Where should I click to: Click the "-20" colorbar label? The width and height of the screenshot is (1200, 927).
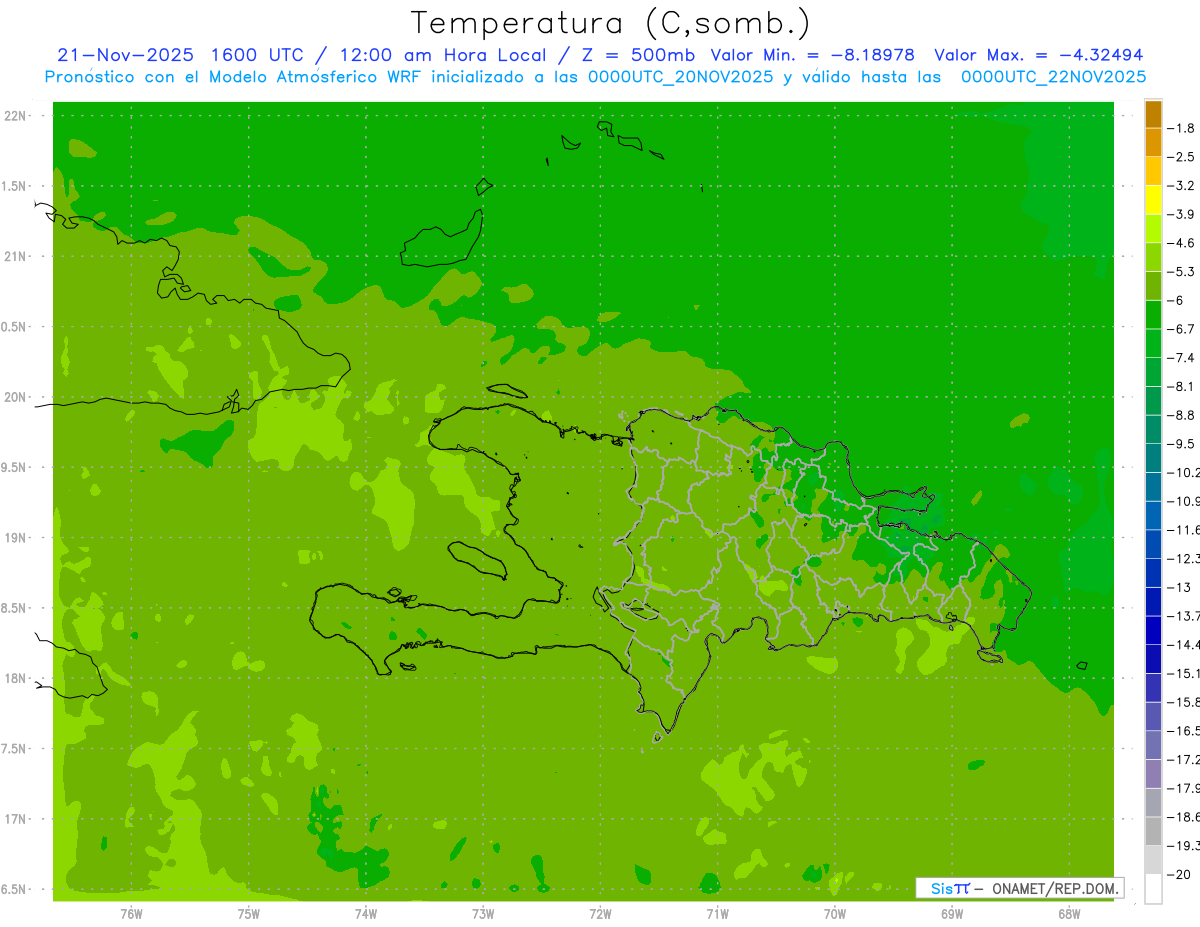[1179, 874]
